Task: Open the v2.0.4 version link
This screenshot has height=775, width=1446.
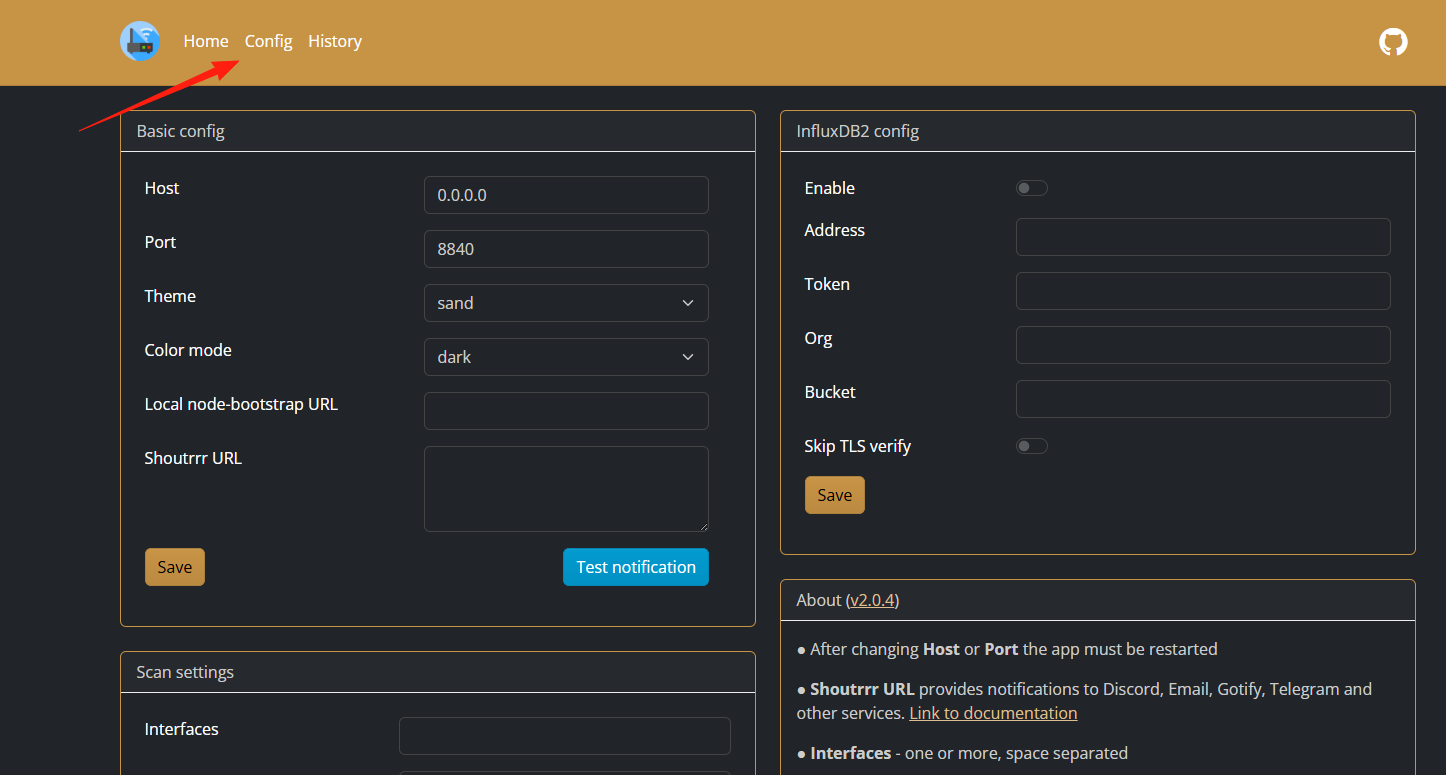Action: tap(874, 600)
